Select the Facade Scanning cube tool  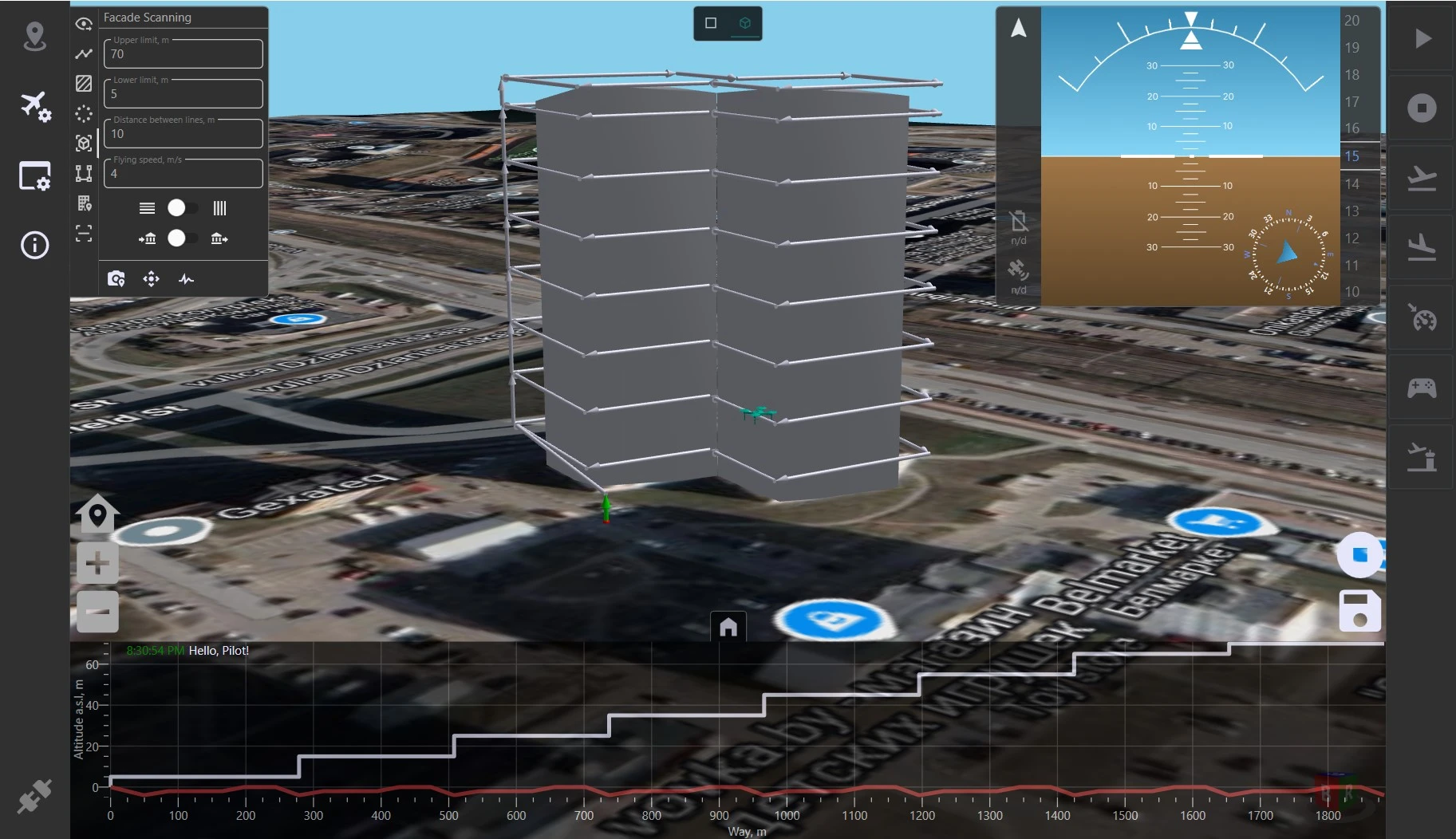[84, 144]
